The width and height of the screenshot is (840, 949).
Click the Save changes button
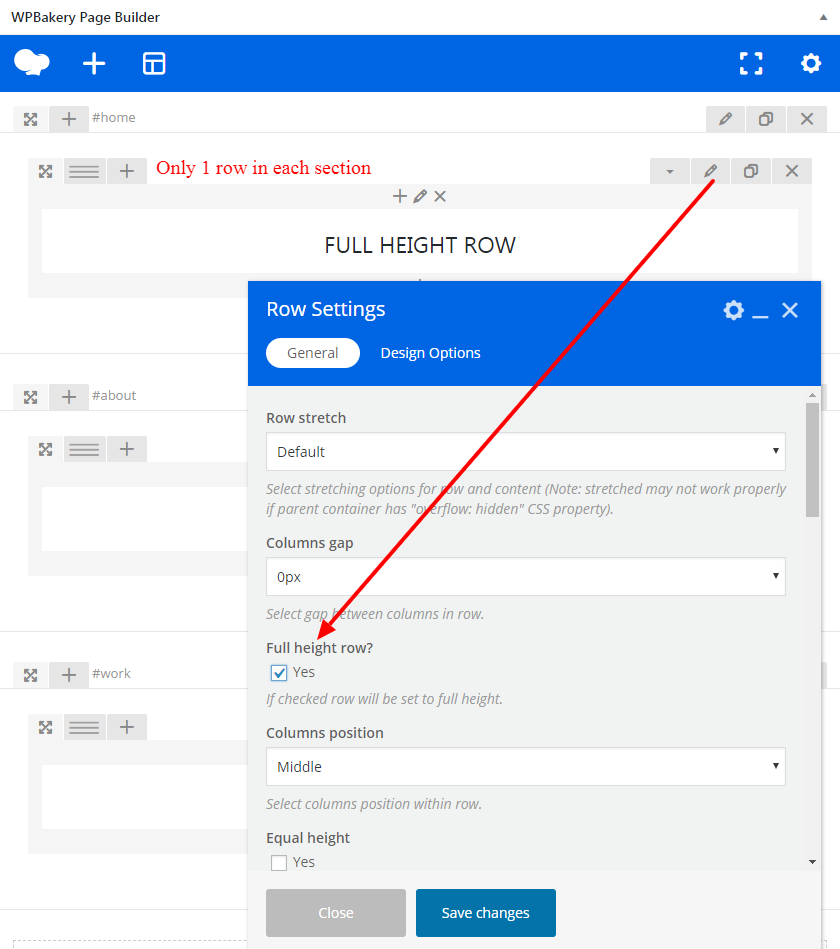[485, 913]
